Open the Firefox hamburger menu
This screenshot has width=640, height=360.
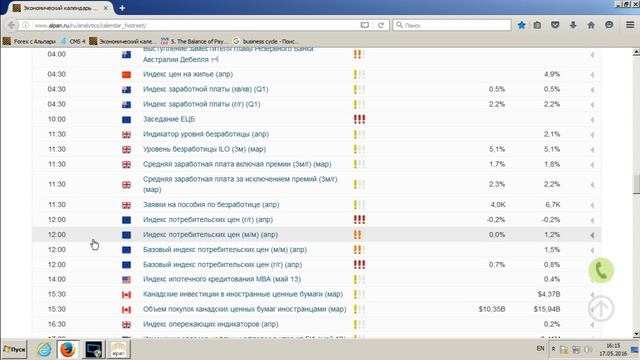pos(630,25)
